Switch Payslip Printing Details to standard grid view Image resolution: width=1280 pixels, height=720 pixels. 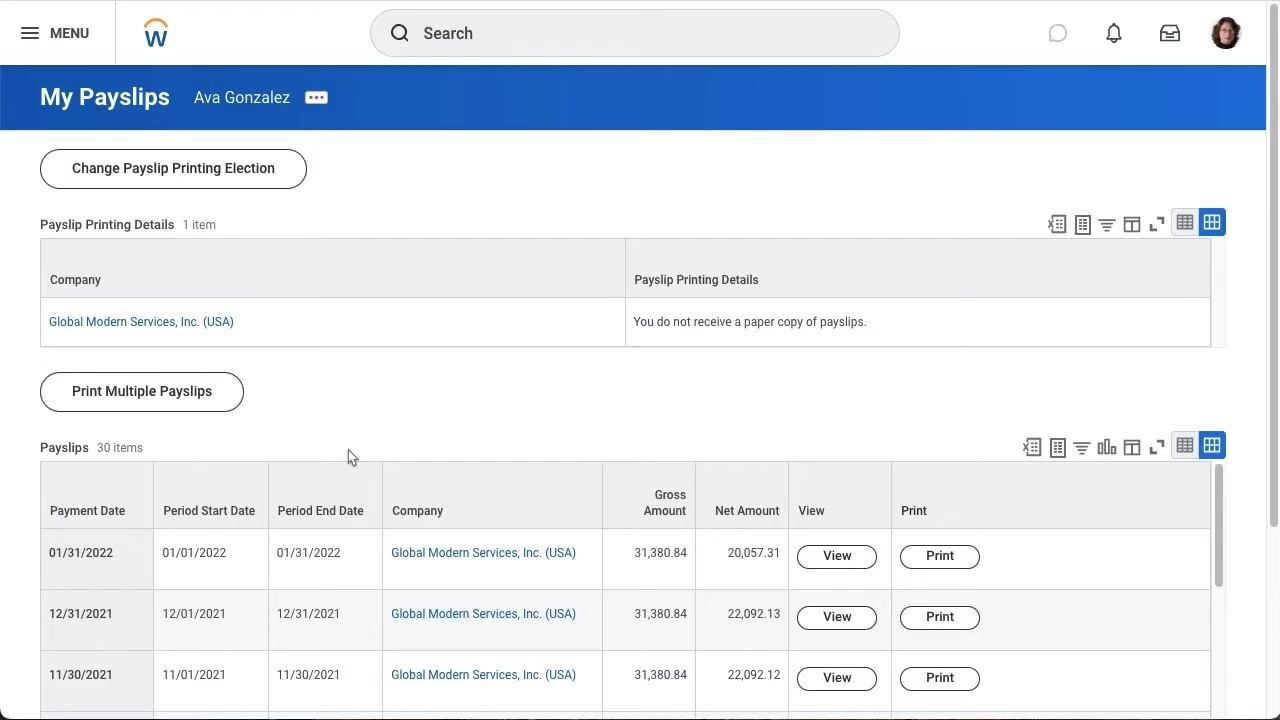1212,222
